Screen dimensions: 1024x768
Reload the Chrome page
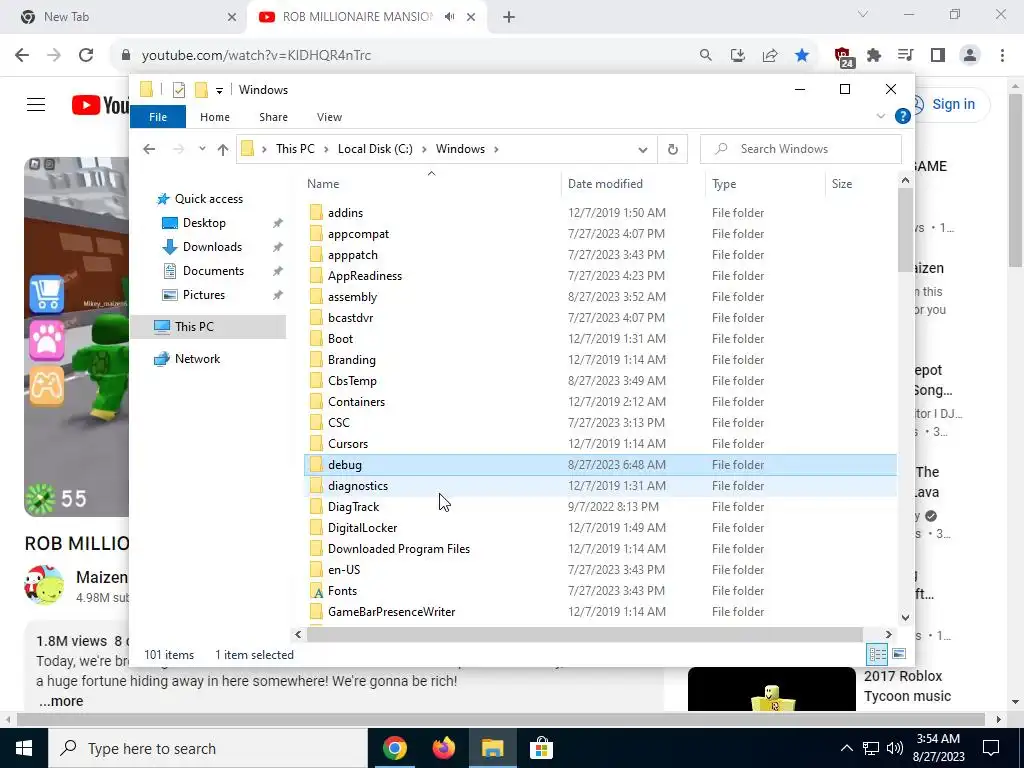click(86, 55)
